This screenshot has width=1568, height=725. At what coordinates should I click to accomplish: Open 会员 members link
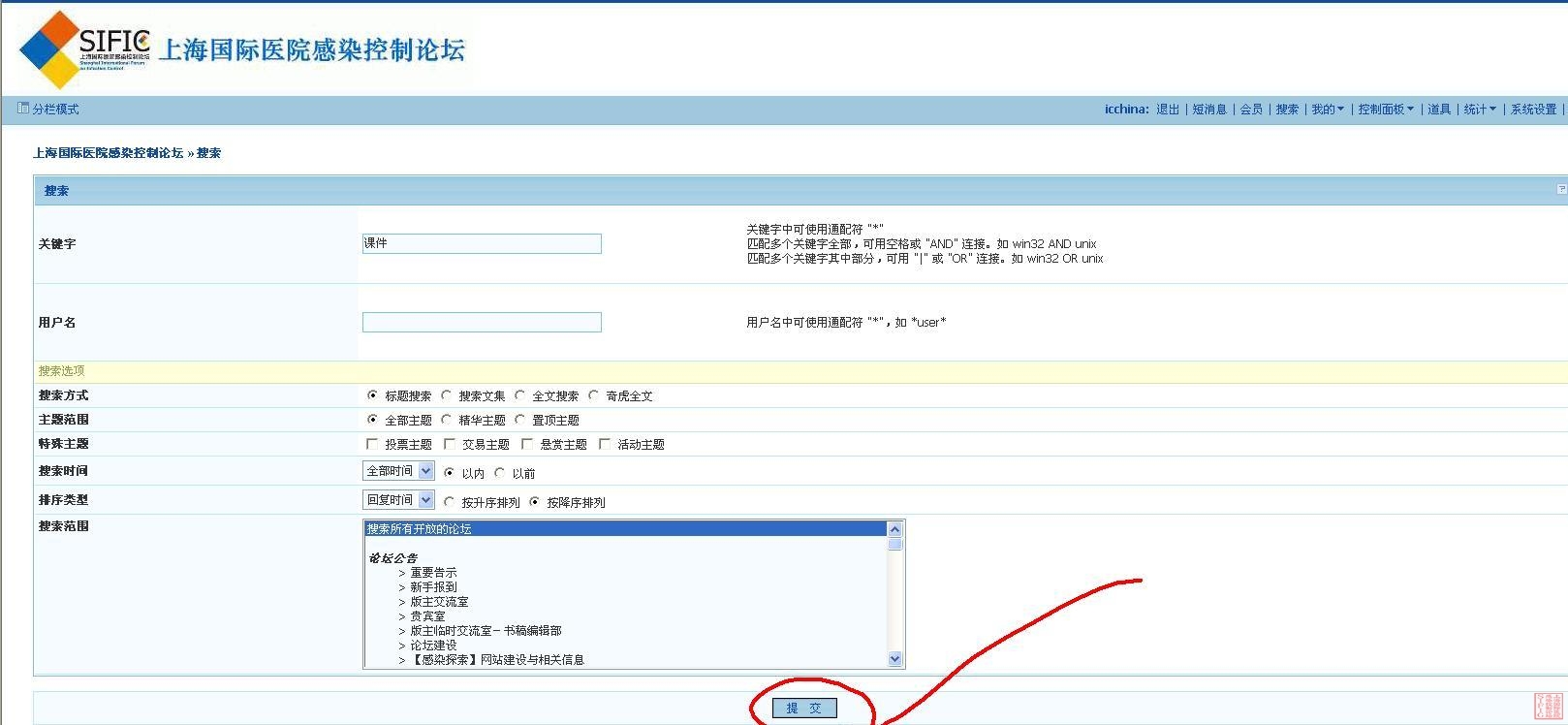pyautogui.click(x=1251, y=110)
